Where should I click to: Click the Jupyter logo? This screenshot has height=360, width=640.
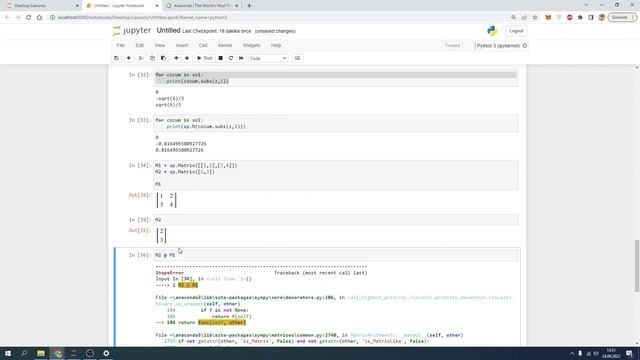132,31
